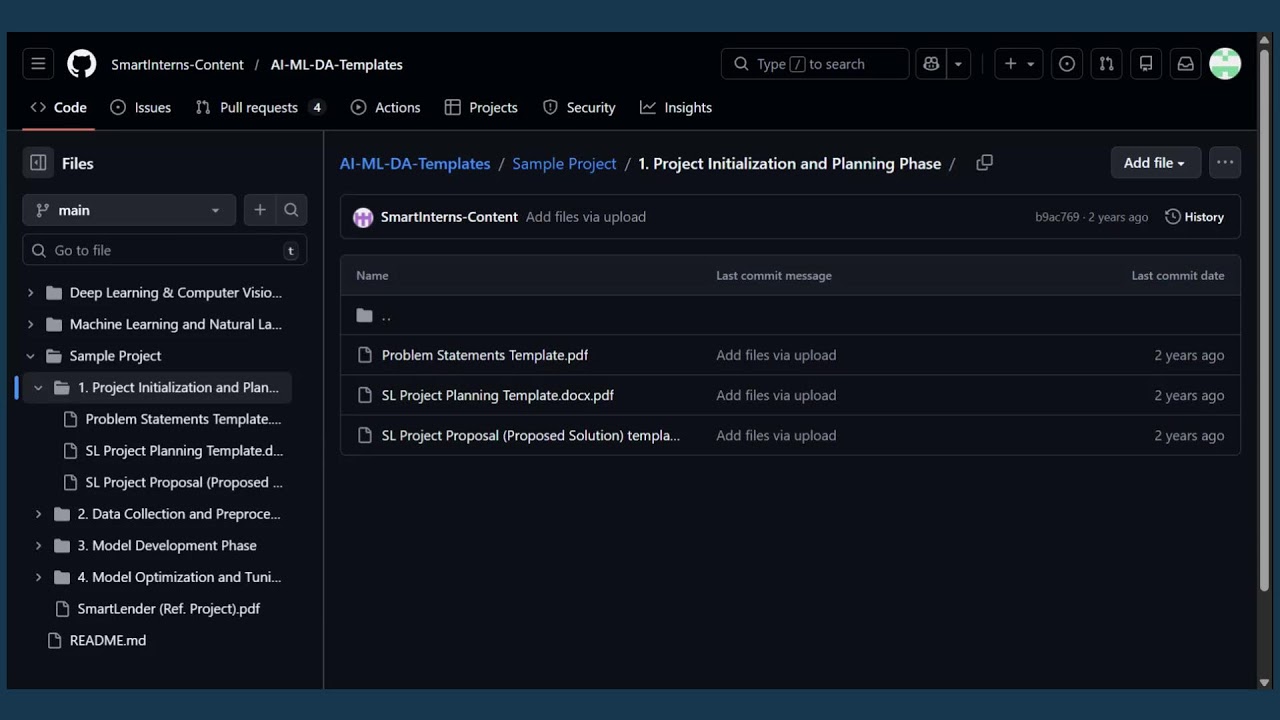Click the GitHub logo icon
Viewport: 1280px width, 720px height.
pos(82,64)
